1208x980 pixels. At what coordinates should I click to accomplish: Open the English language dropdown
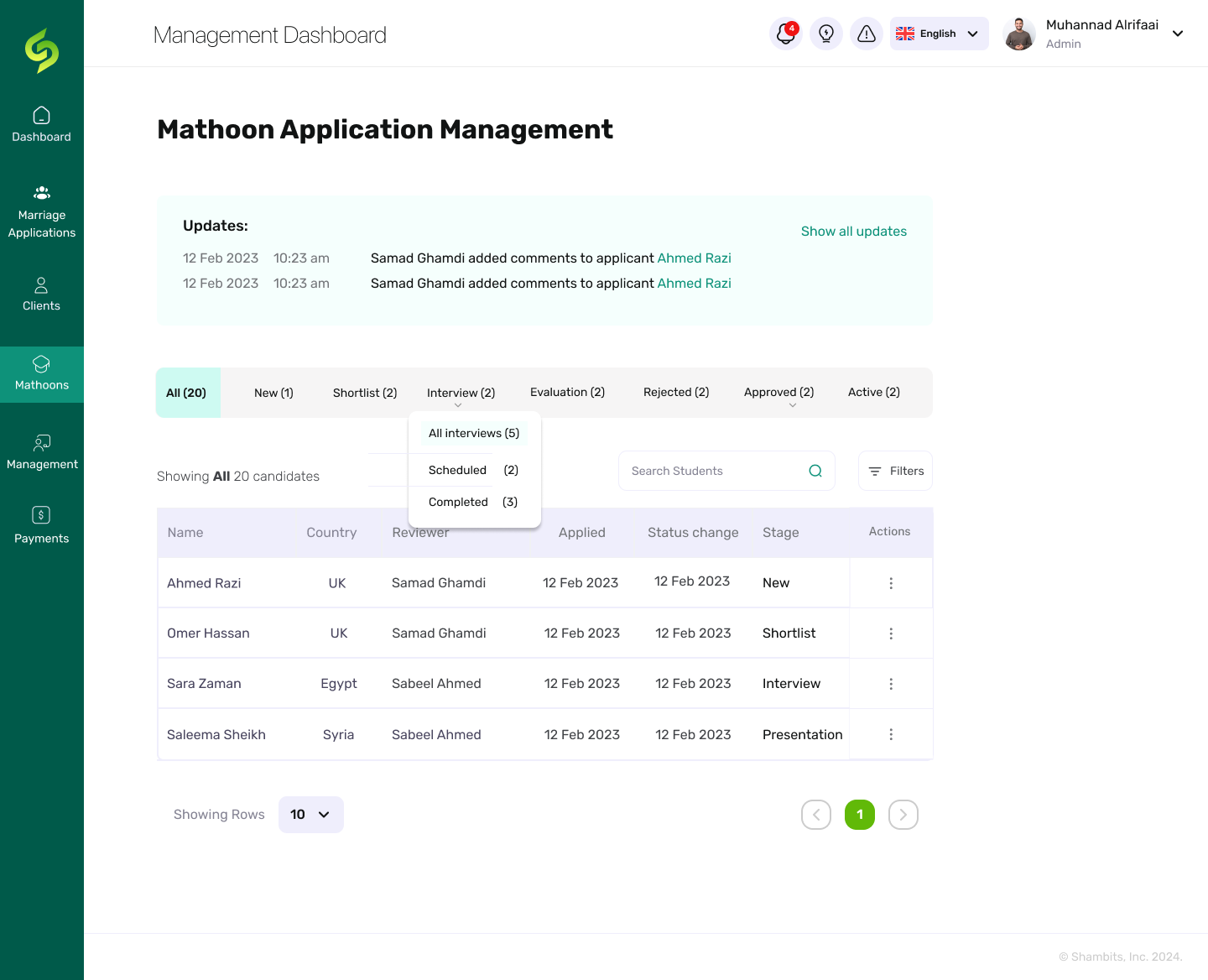pos(939,34)
